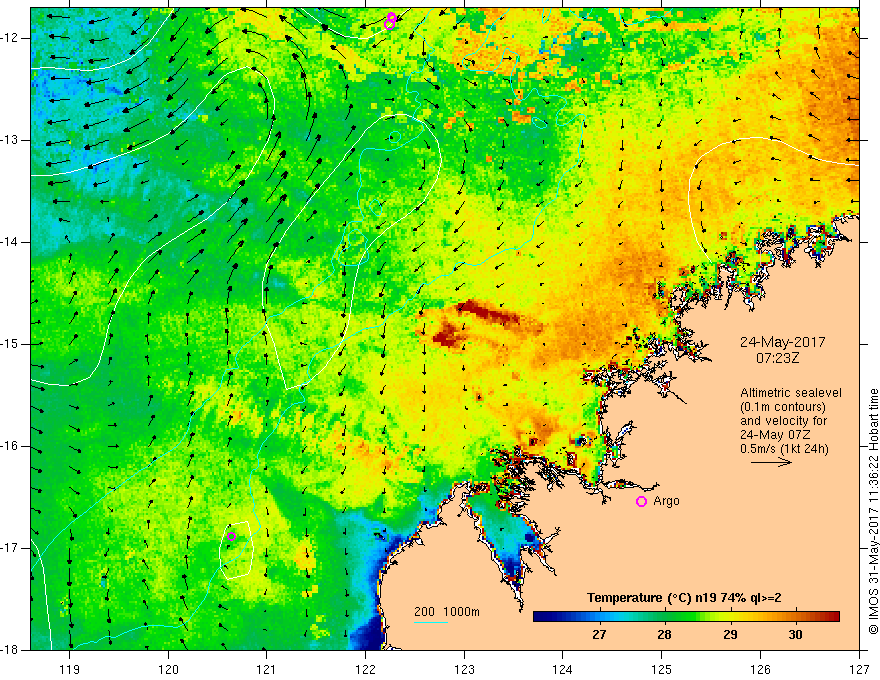Click the latitude axis label '-14'
Screen dimensions: 880x680
click(11, 242)
